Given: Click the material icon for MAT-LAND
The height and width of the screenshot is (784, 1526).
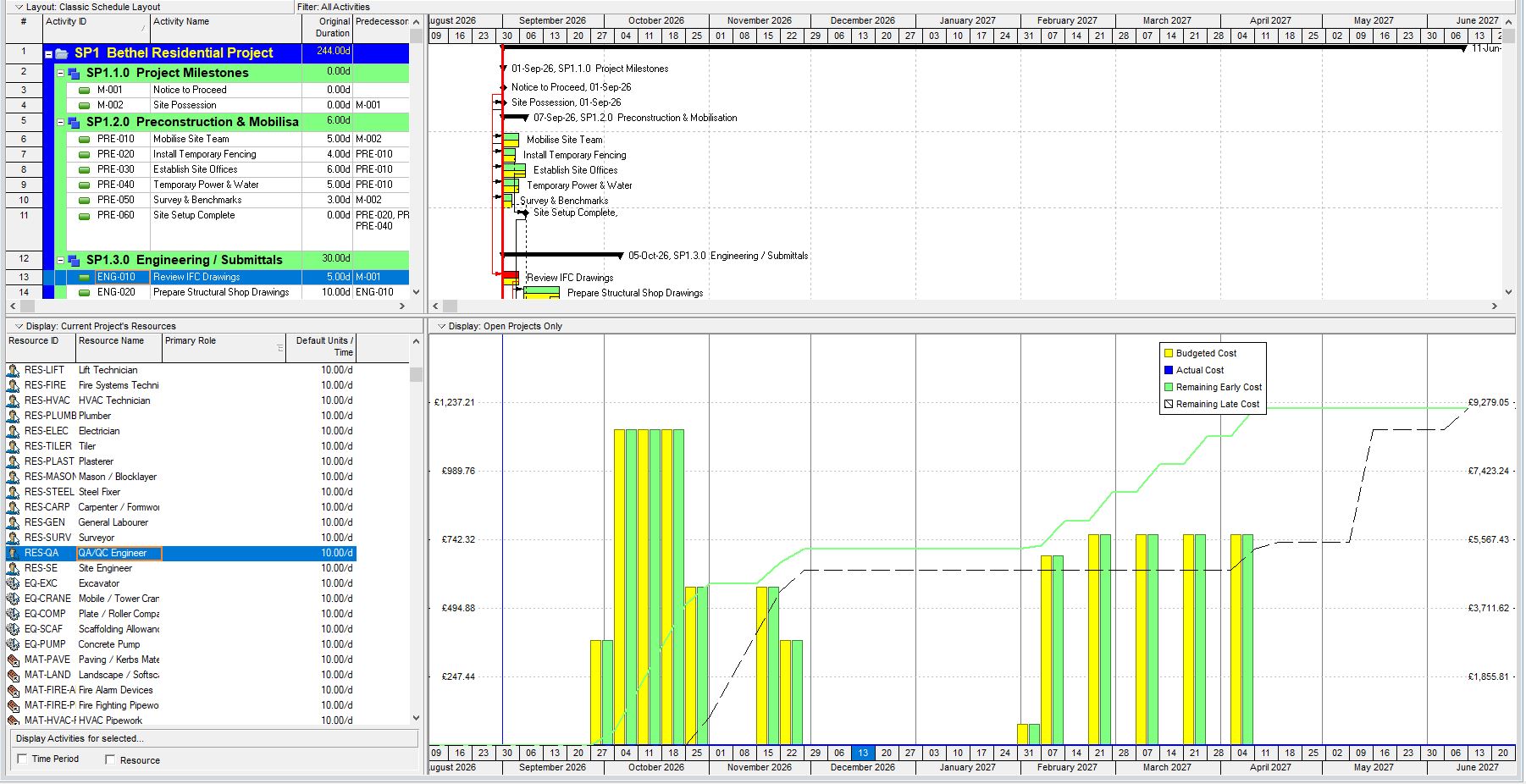Looking at the screenshot, I should click(x=13, y=675).
